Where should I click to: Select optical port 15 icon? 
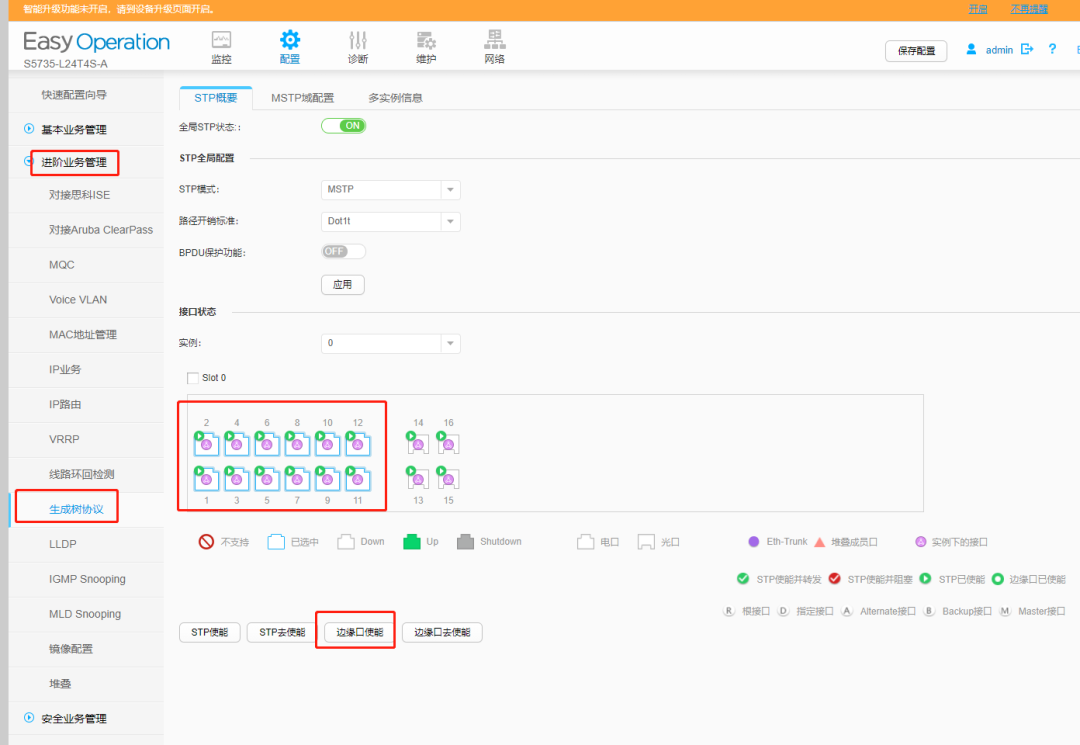(x=448, y=478)
